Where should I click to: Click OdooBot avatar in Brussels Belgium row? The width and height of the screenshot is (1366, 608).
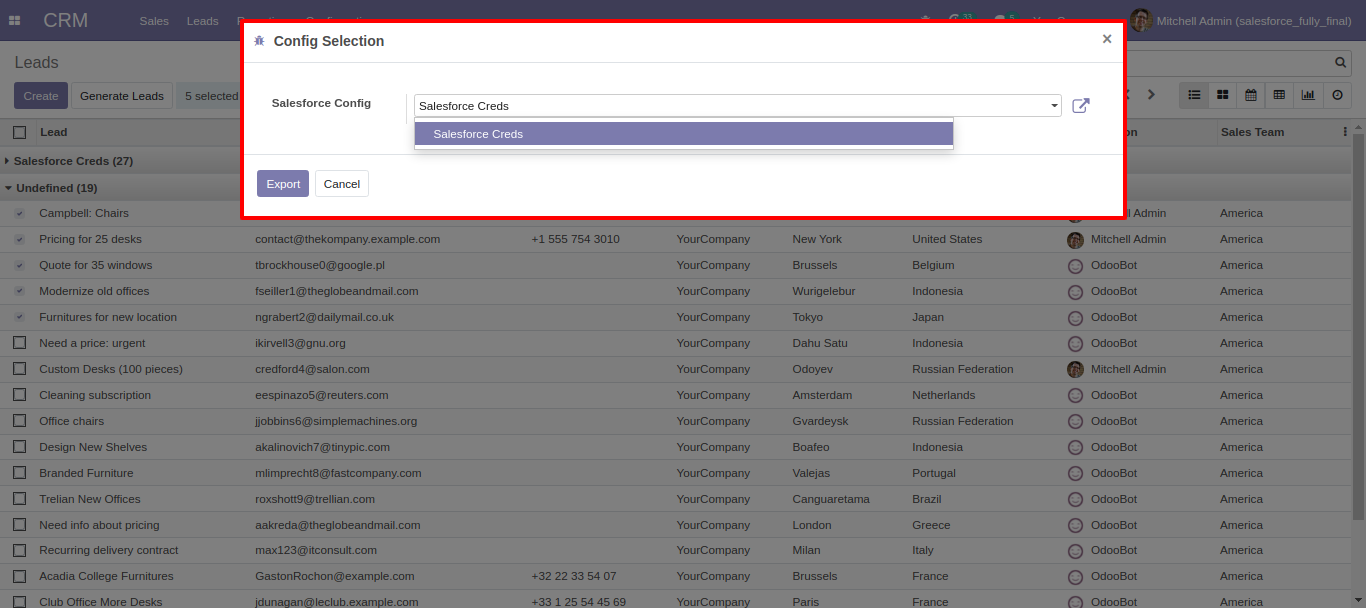tap(1076, 266)
